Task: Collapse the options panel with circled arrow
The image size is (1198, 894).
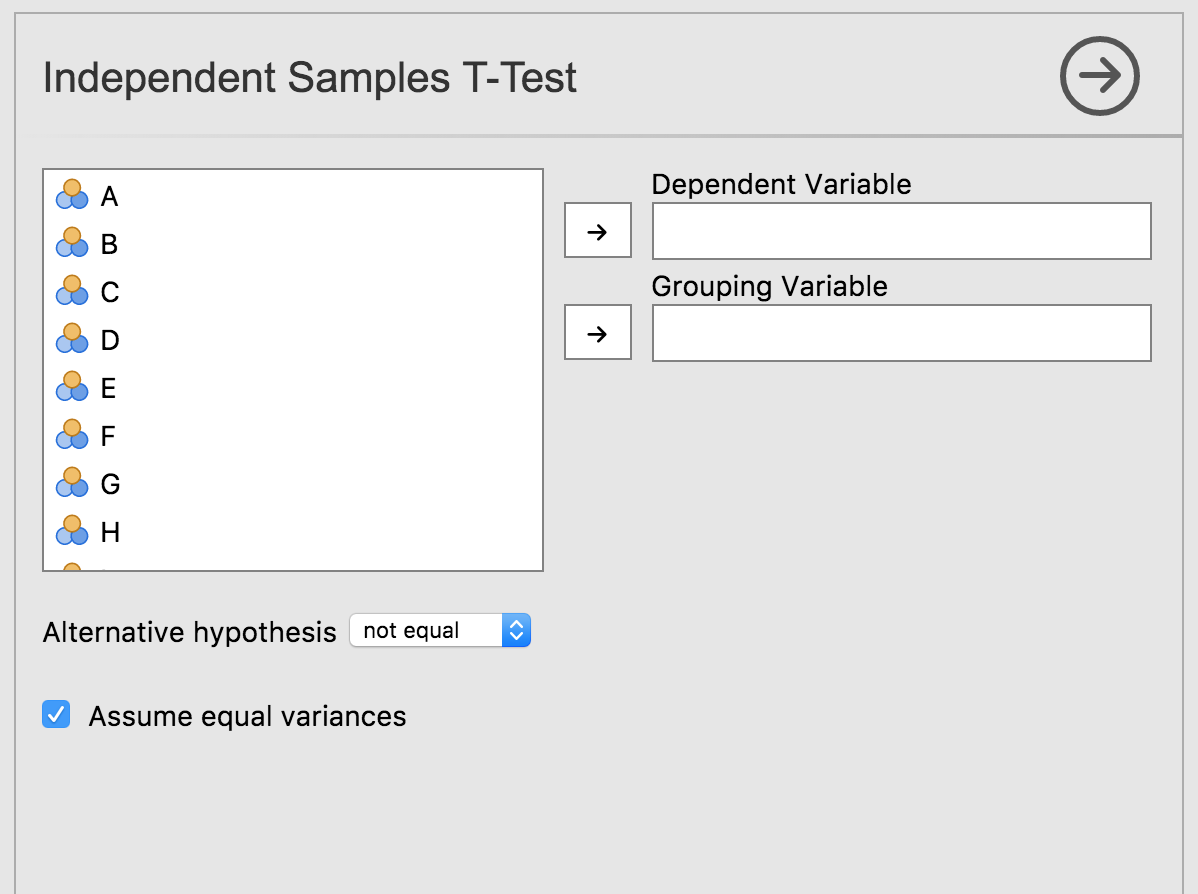Action: [1100, 76]
